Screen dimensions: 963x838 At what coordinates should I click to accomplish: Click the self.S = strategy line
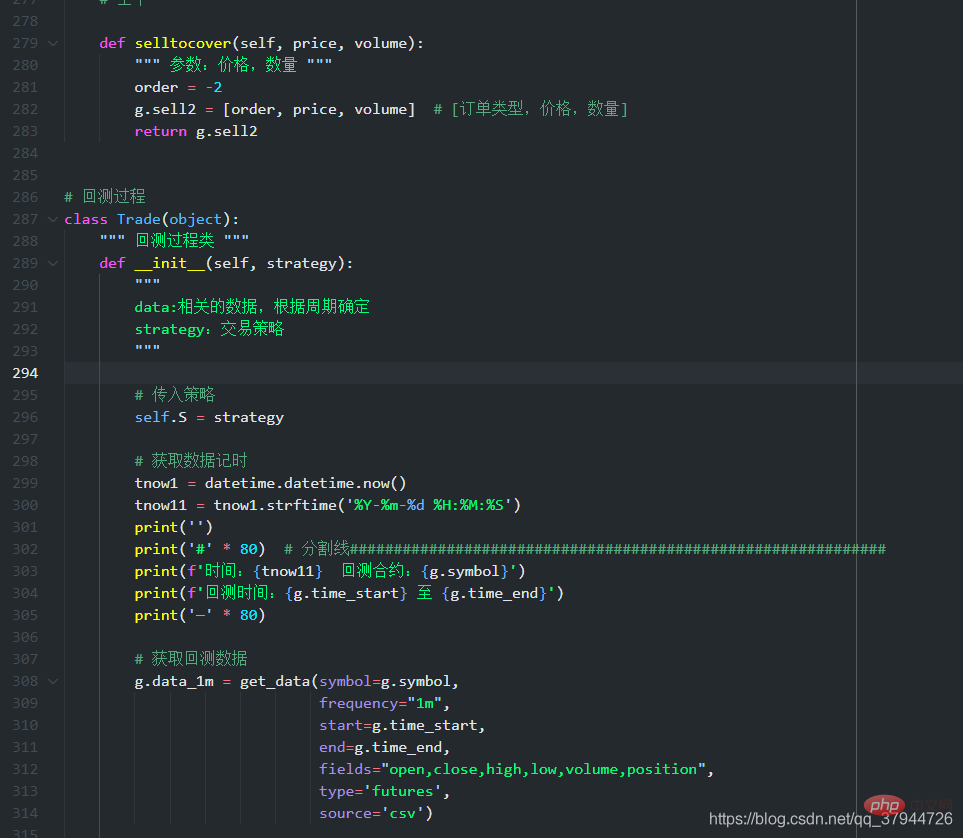pos(209,417)
